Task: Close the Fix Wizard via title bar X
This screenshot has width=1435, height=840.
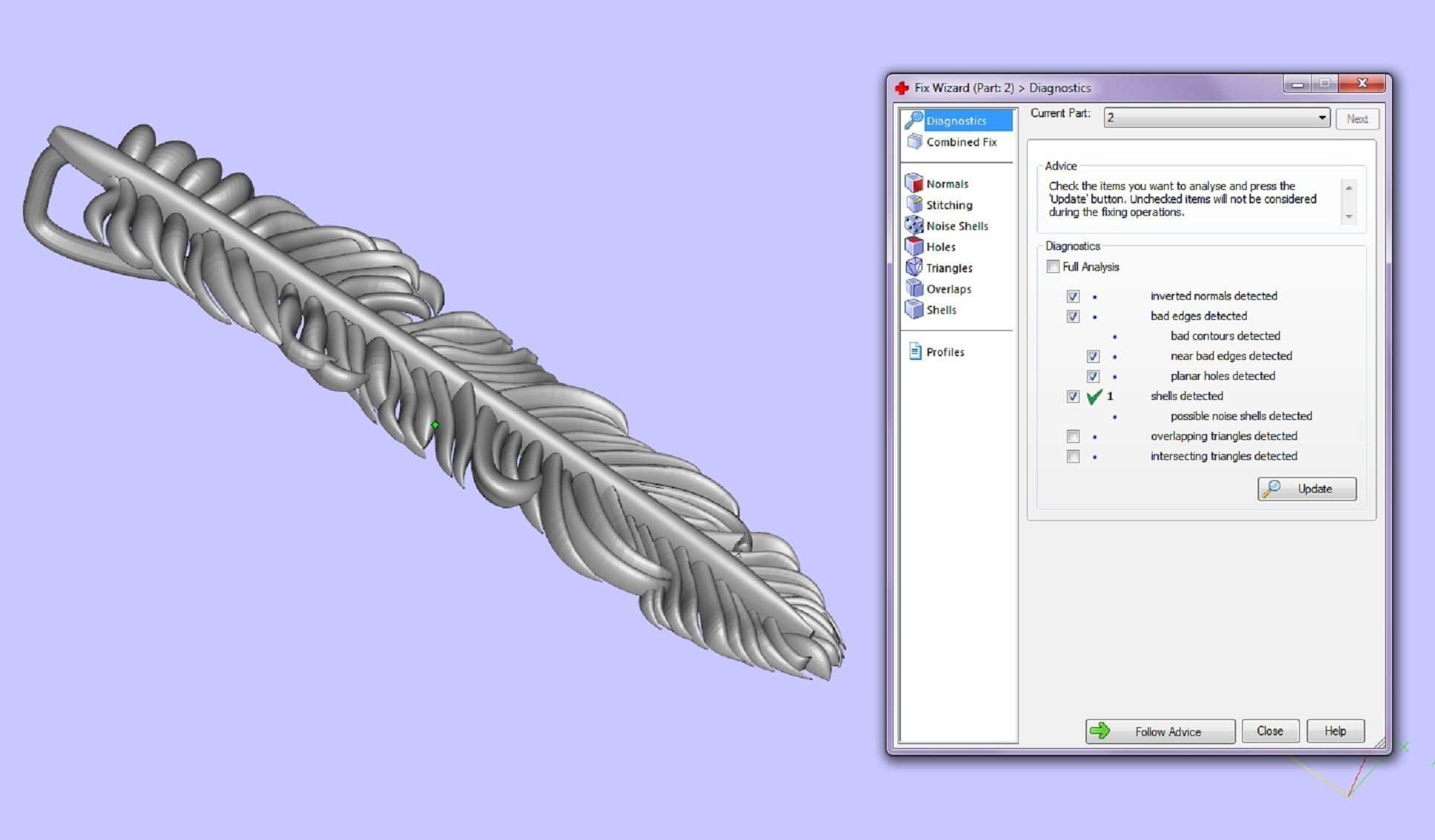Action: [x=1362, y=83]
